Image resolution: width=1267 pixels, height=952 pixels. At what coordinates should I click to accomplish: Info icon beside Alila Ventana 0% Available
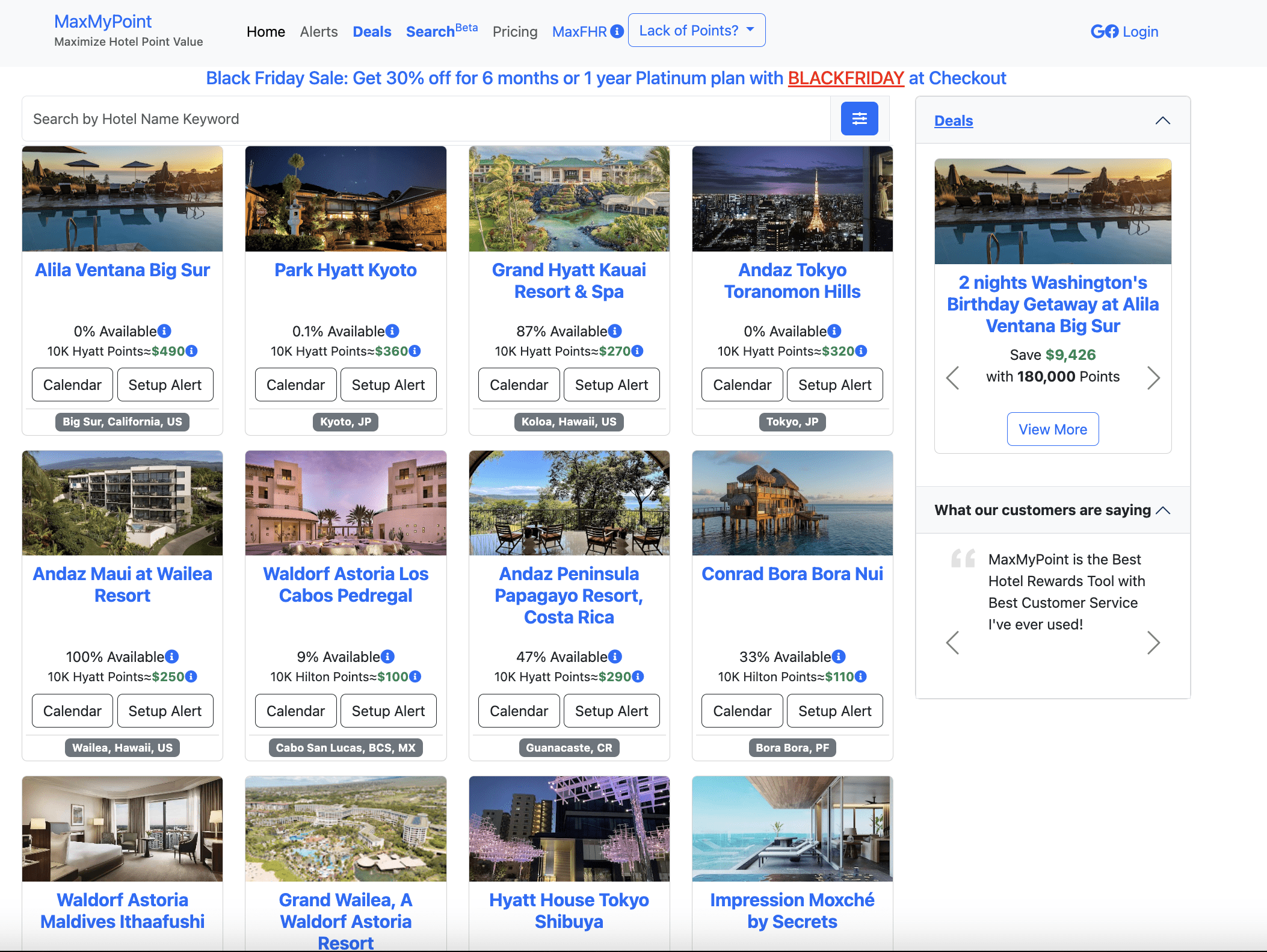[164, 331]
